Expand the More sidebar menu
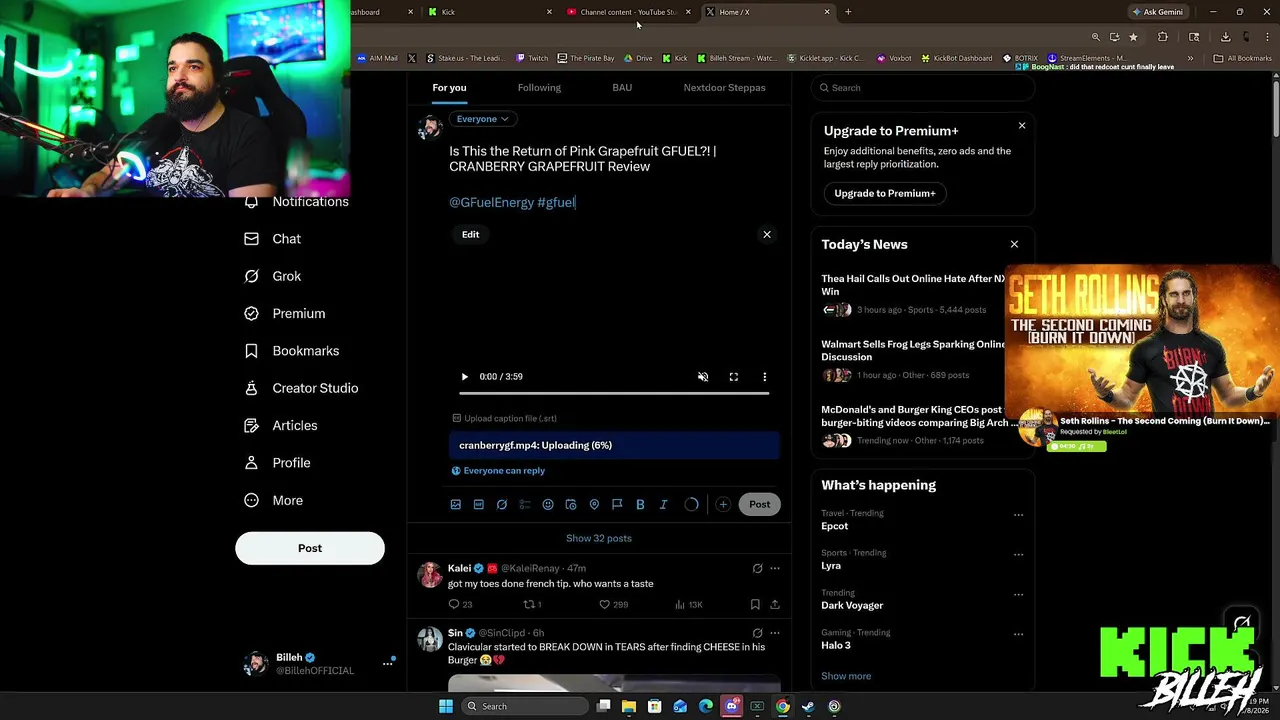Screen dimensions: 1280x720 [274, 501]
